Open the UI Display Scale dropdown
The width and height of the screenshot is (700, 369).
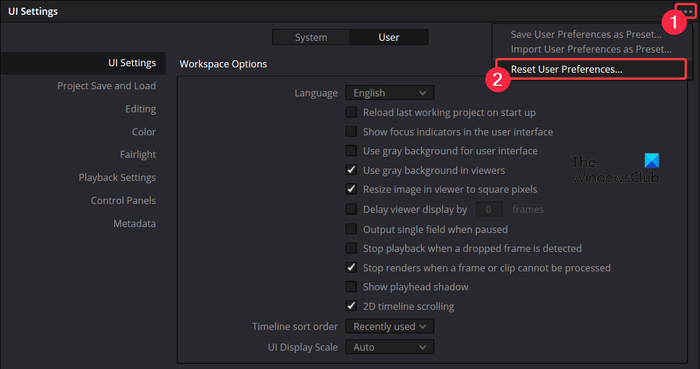tap(389, 347)
